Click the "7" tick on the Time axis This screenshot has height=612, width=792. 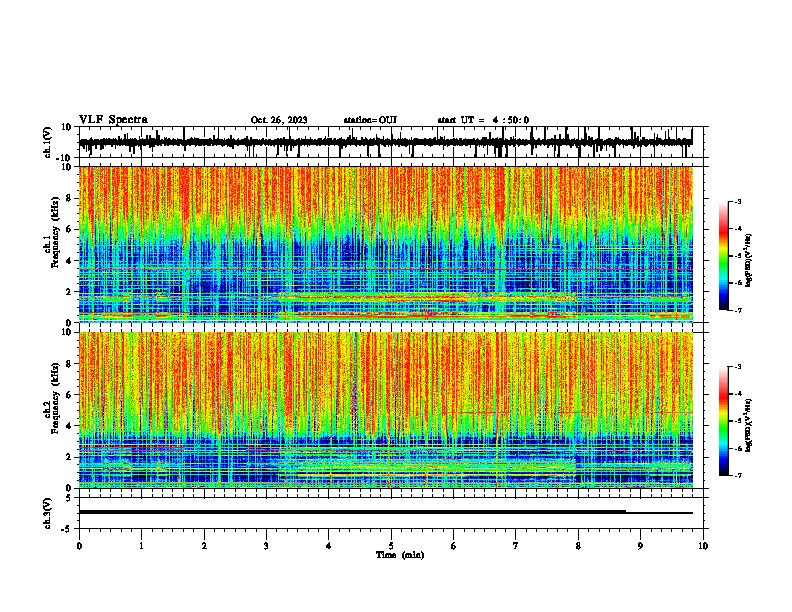(x=516, y=546)
